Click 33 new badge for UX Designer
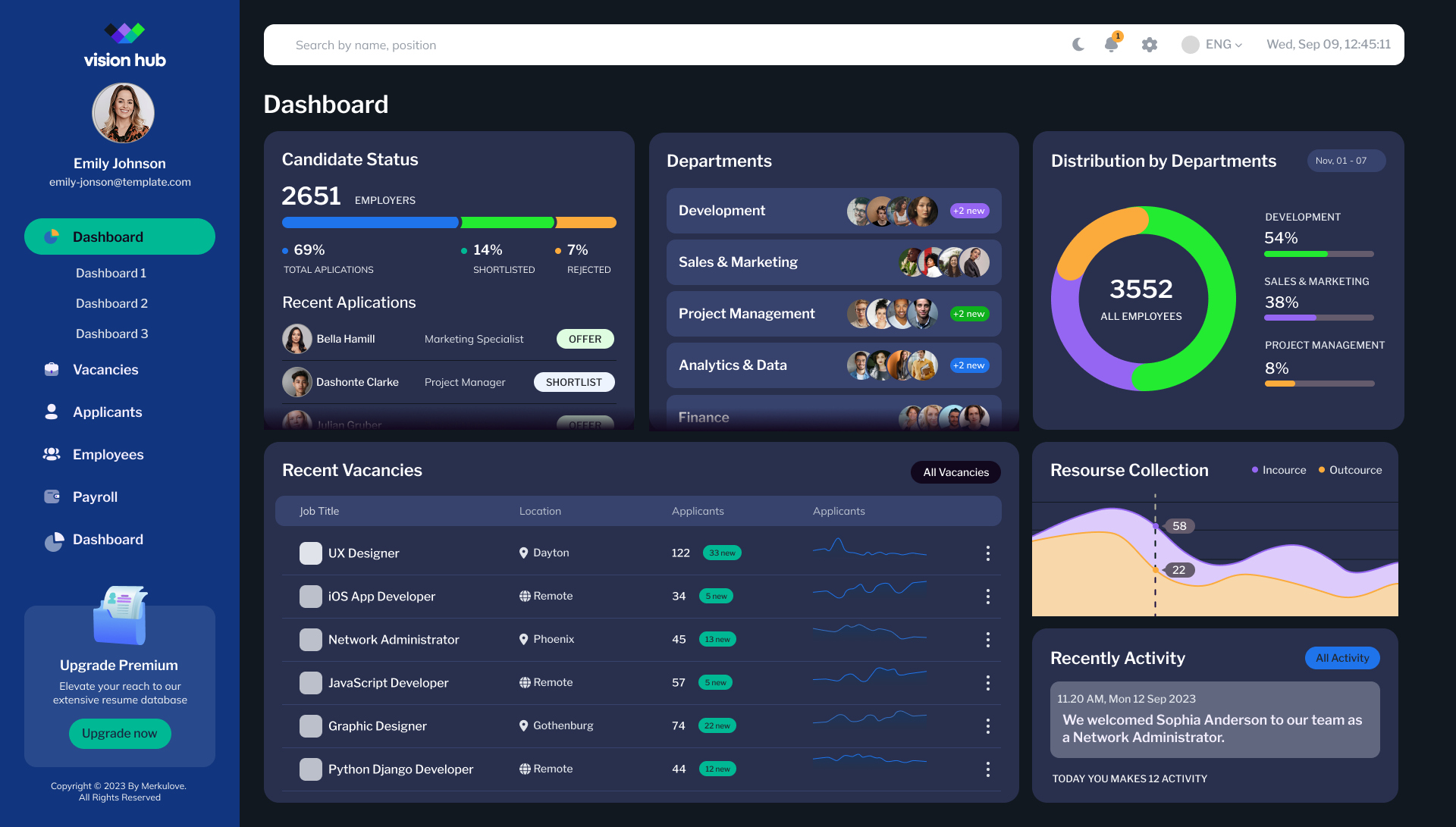The image size is (1456, 827). click(x=722, y=553)
